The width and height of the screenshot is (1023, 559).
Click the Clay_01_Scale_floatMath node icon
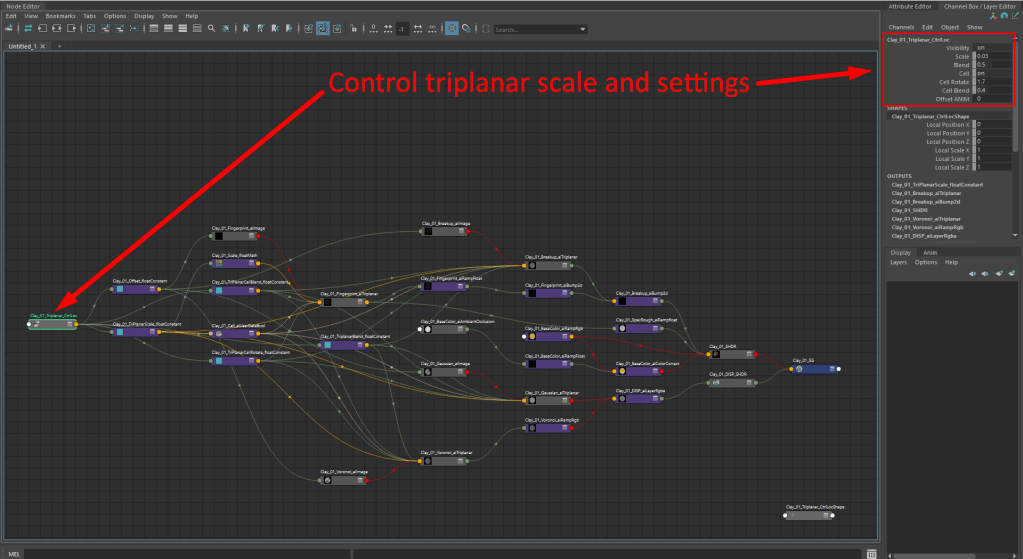point(219,264)
